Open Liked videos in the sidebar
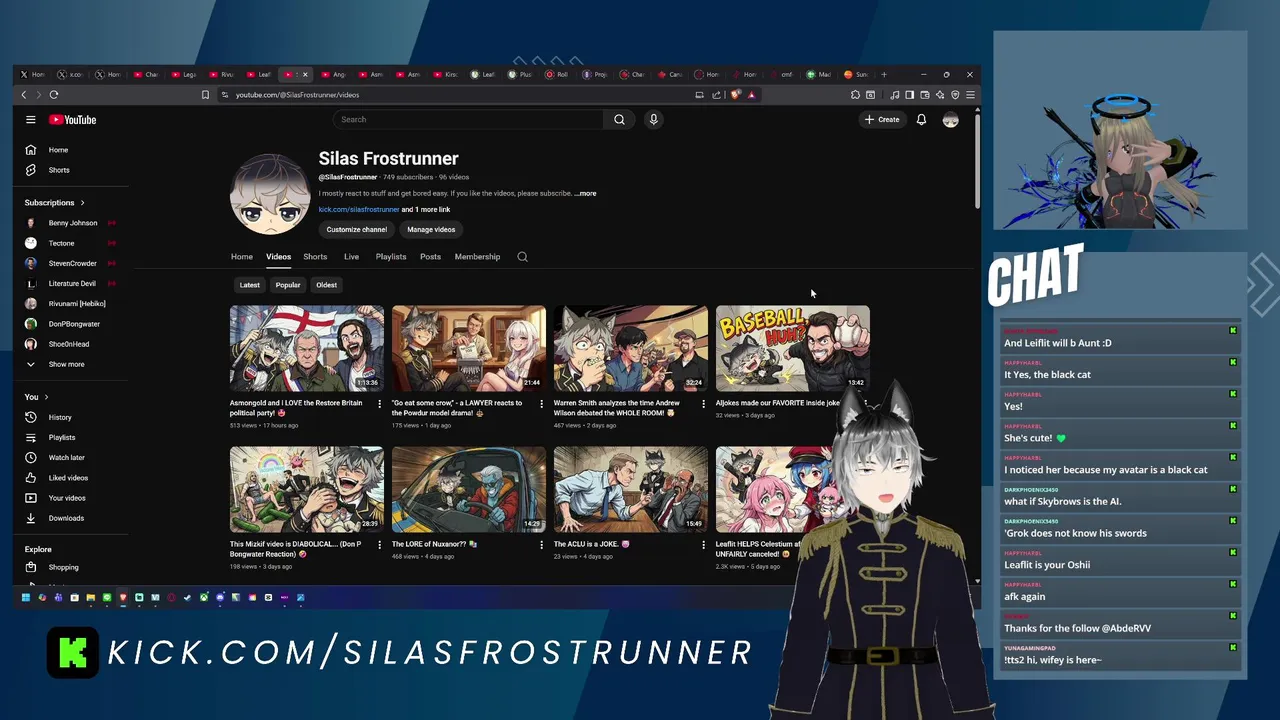 tap(57, 478)
